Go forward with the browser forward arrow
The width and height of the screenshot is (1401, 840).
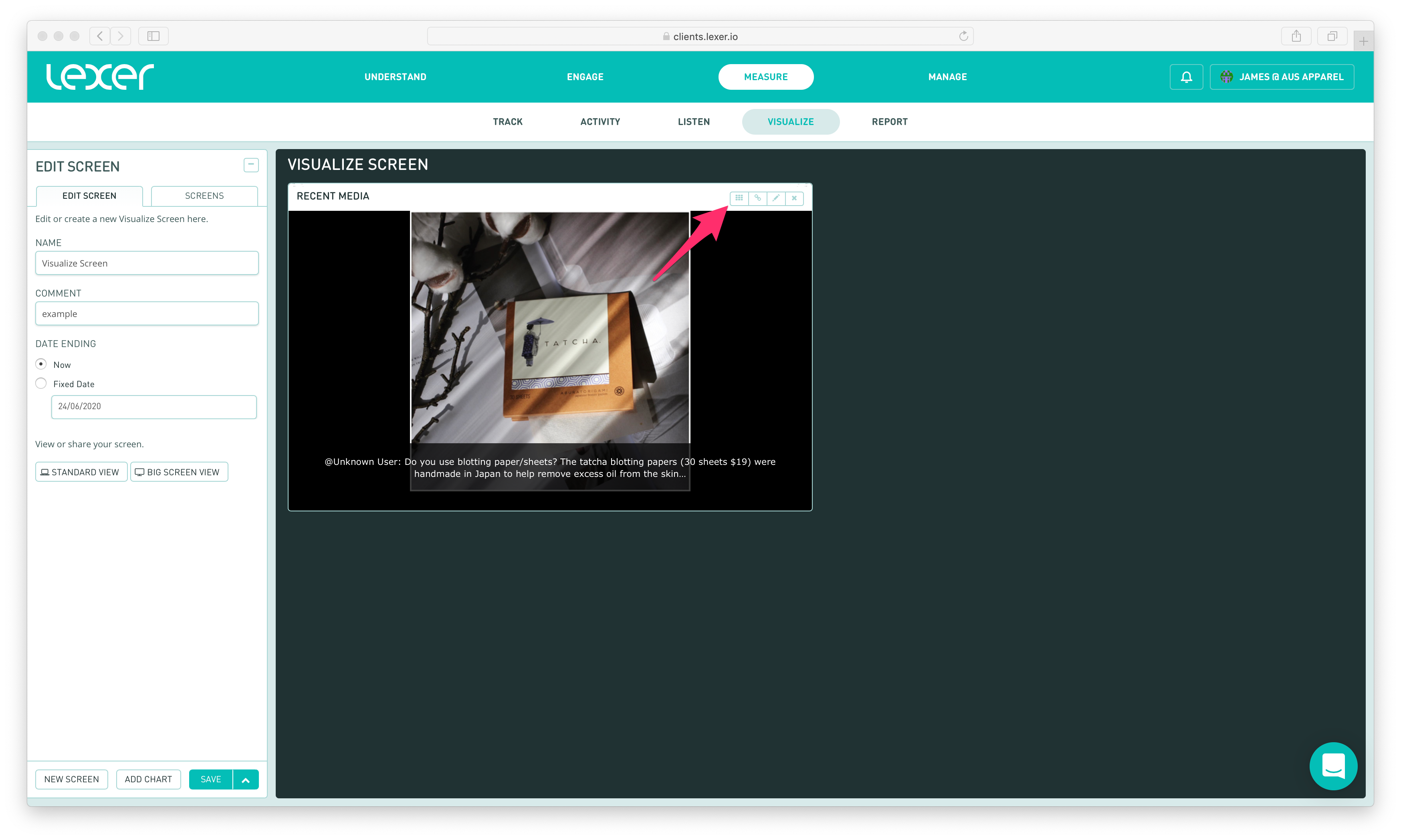point(121,36)
